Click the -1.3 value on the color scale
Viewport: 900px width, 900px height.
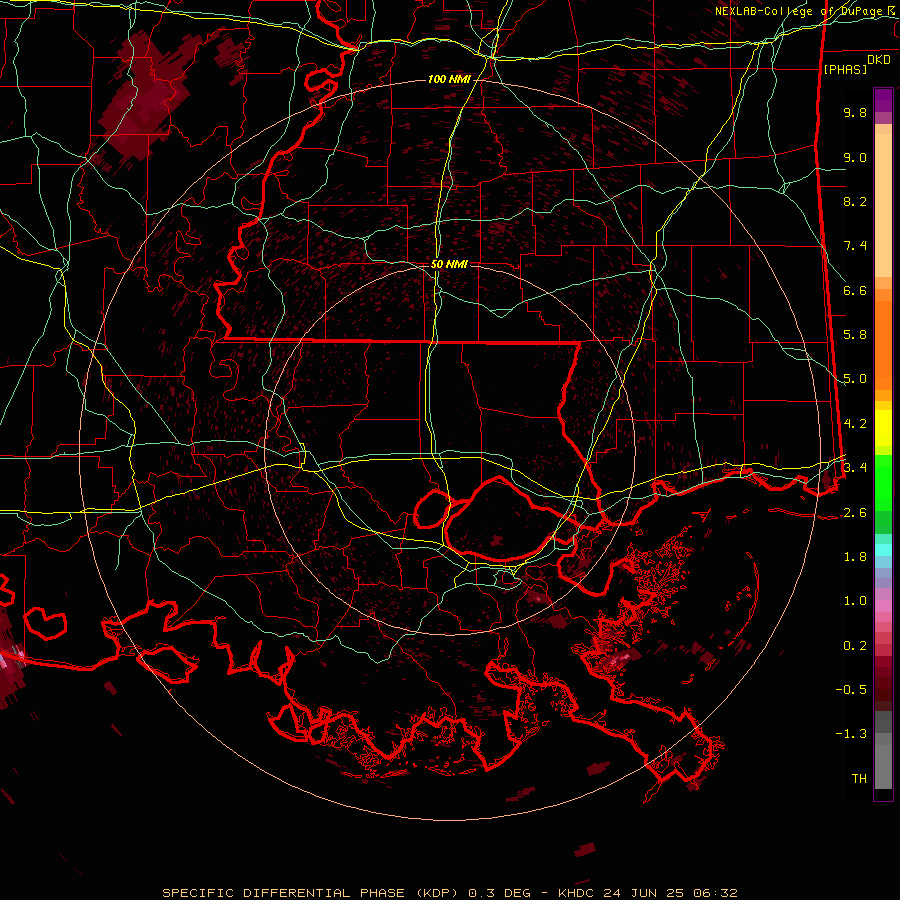click(851, 734)
